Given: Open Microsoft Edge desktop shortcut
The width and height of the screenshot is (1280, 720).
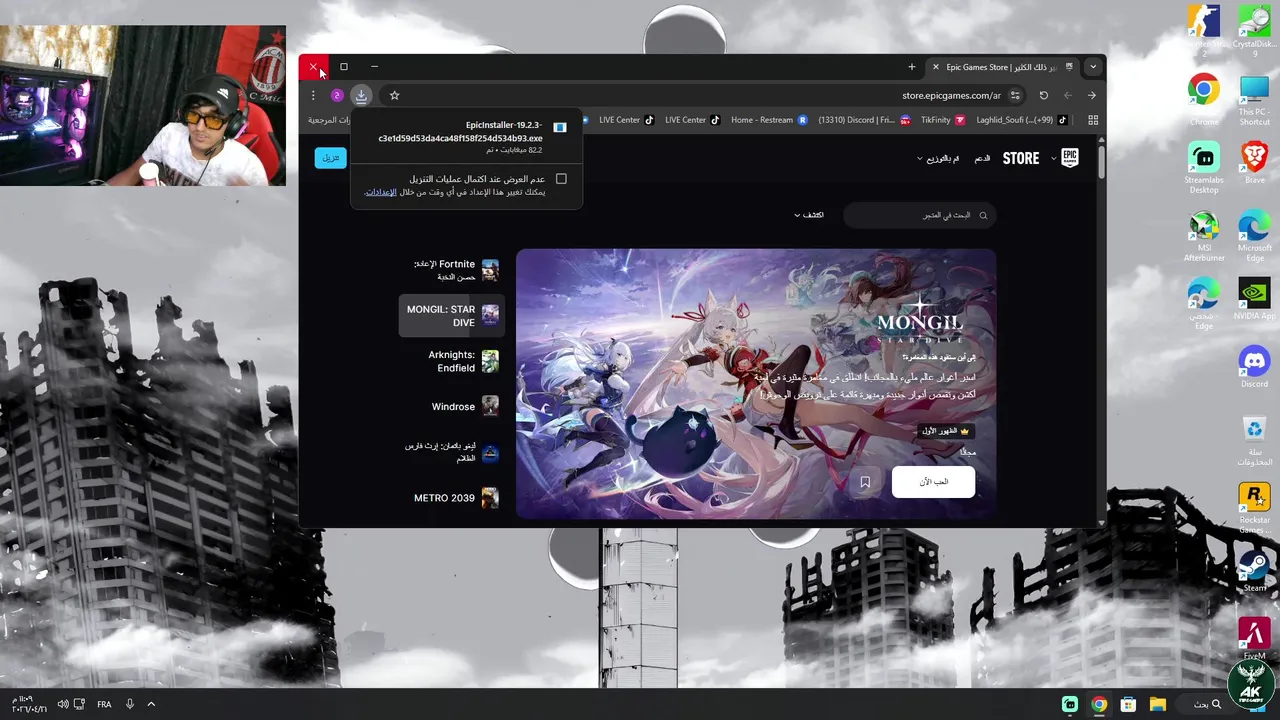Looking at the screenshot, I should (x=1254, y=235).
